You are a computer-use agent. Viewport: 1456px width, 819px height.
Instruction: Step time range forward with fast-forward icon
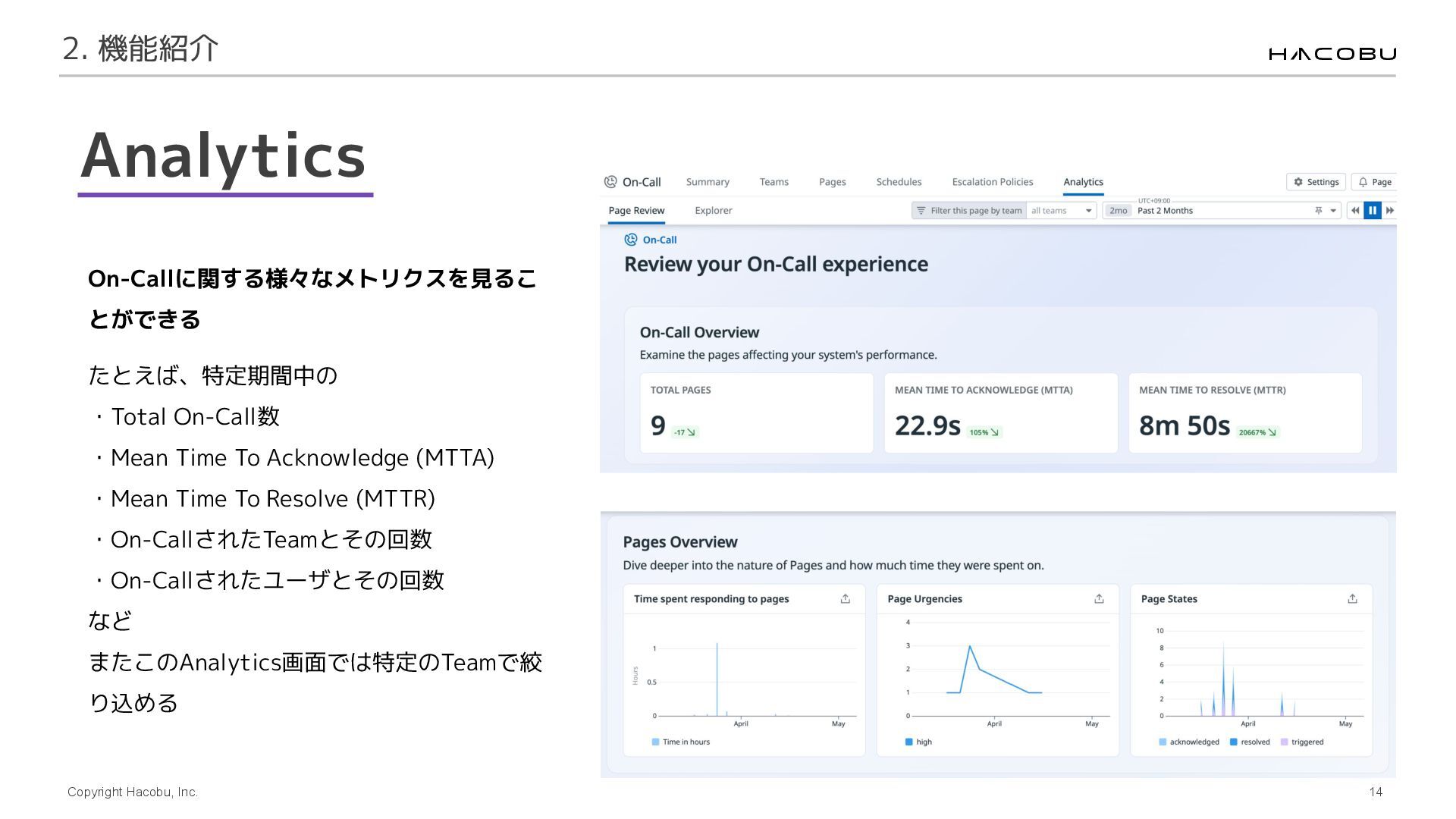1390,211
